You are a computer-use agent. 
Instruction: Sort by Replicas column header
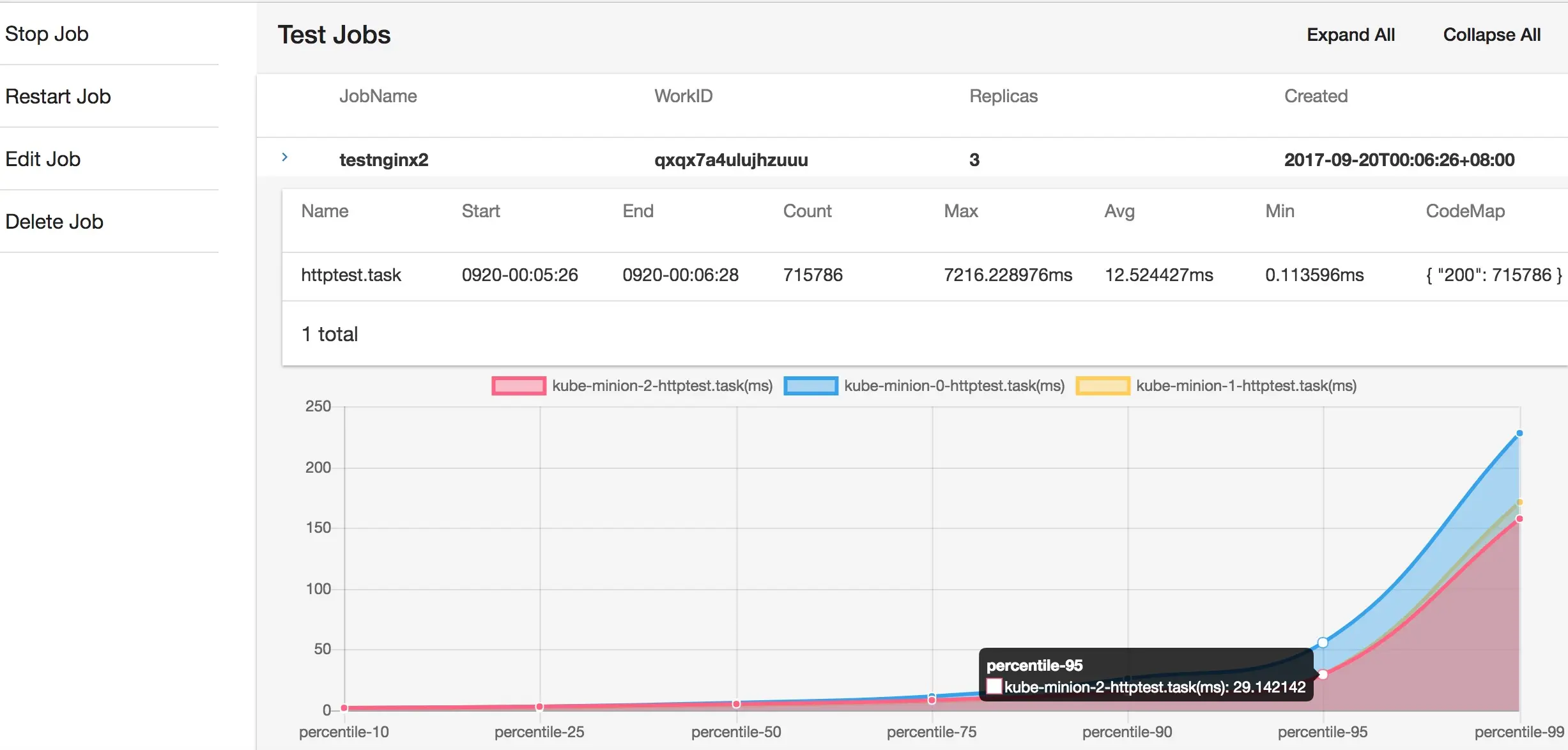pyautogui.click(x=1003, y=96)
